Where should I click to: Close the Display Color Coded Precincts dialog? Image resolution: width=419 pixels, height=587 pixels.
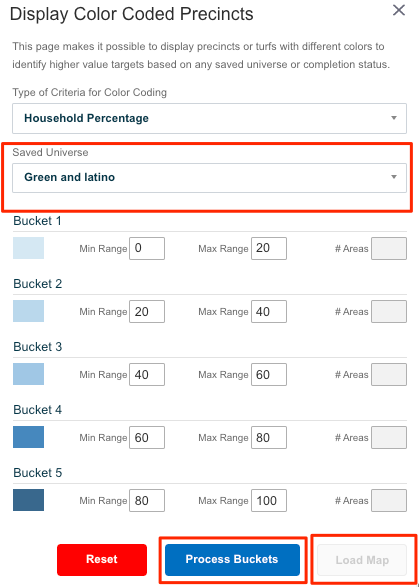(x=399, y=10)
